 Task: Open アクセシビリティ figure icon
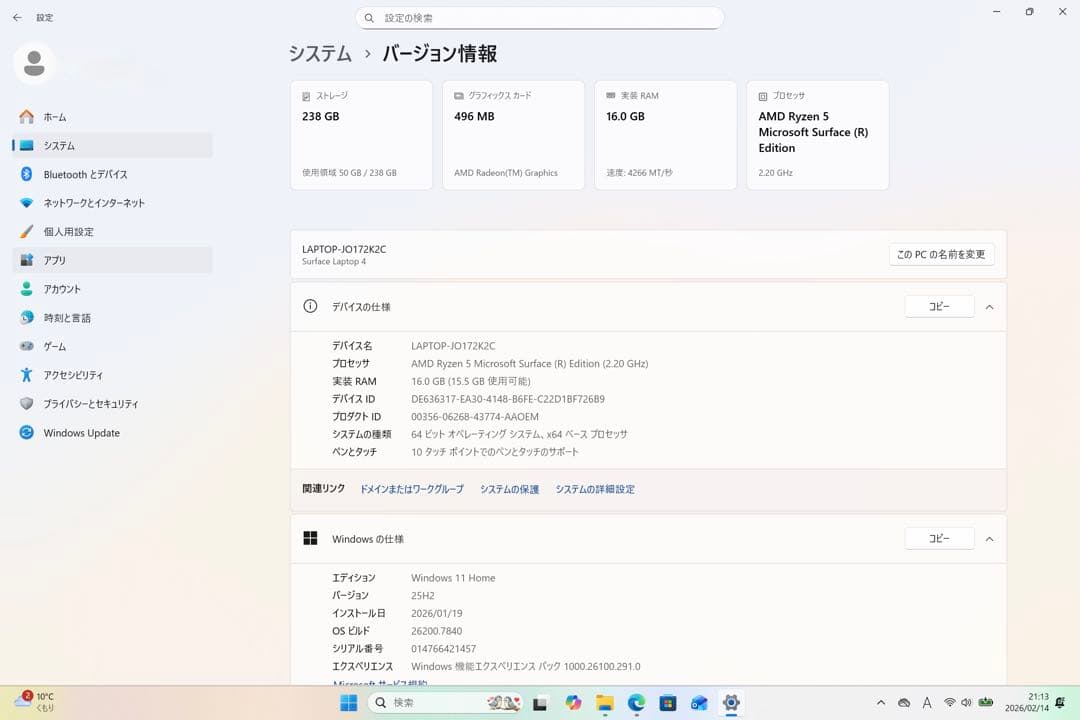pyautogui.click(x=27, y=375)
